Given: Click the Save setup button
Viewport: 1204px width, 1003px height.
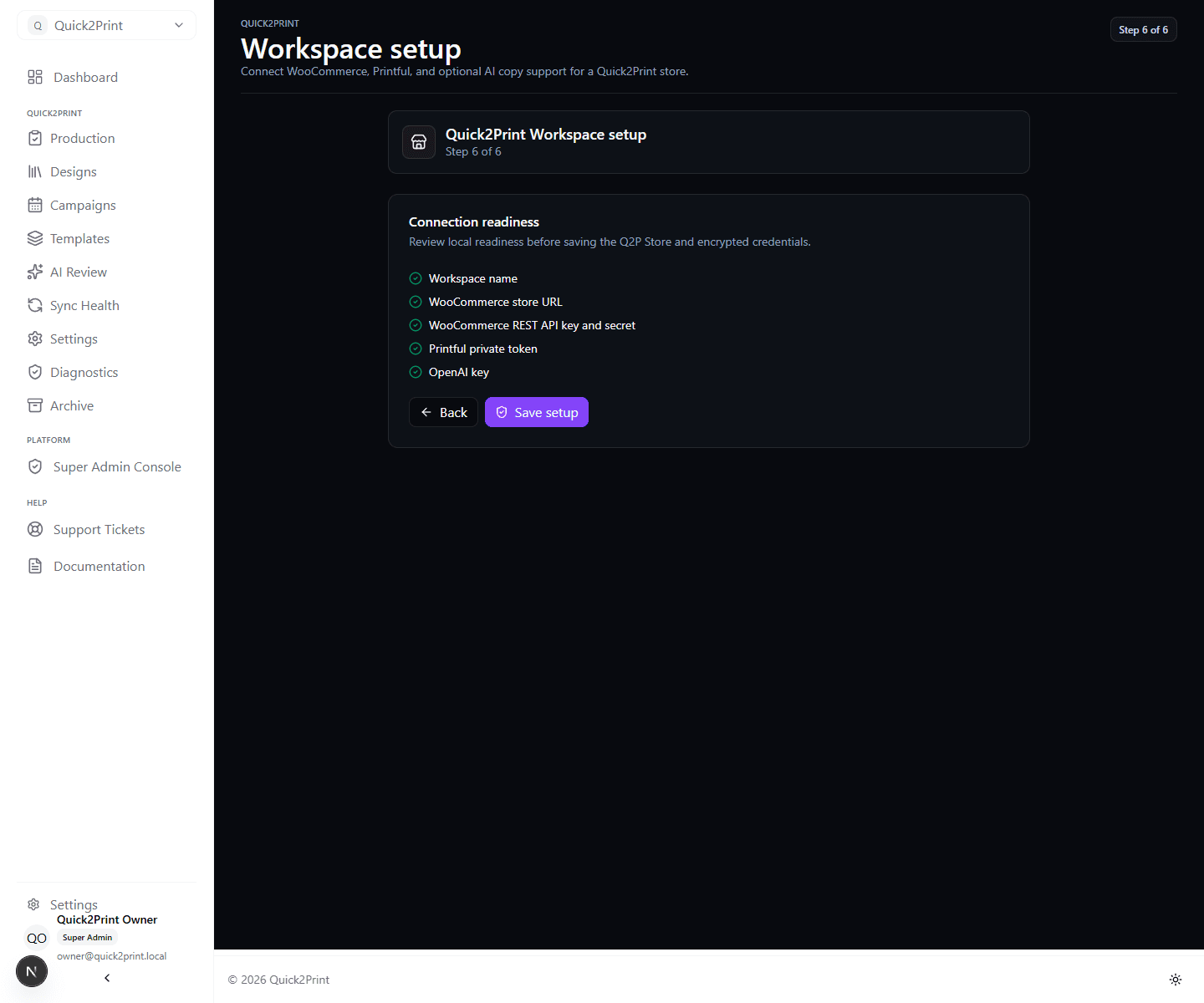Looking at the screenshot, I should click(537, 412).
